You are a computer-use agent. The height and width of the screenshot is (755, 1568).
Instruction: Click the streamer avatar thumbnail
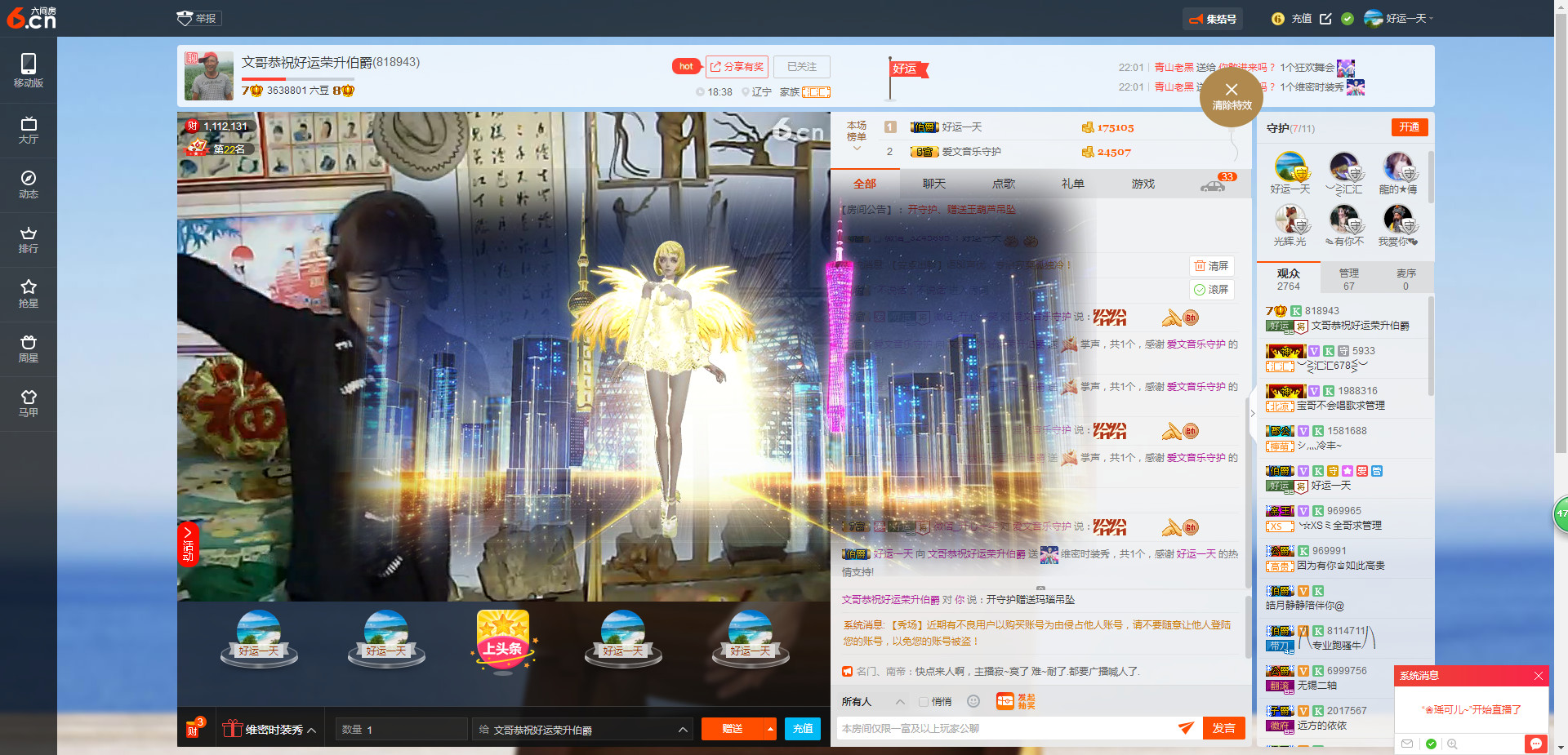[x=209, y=76]
